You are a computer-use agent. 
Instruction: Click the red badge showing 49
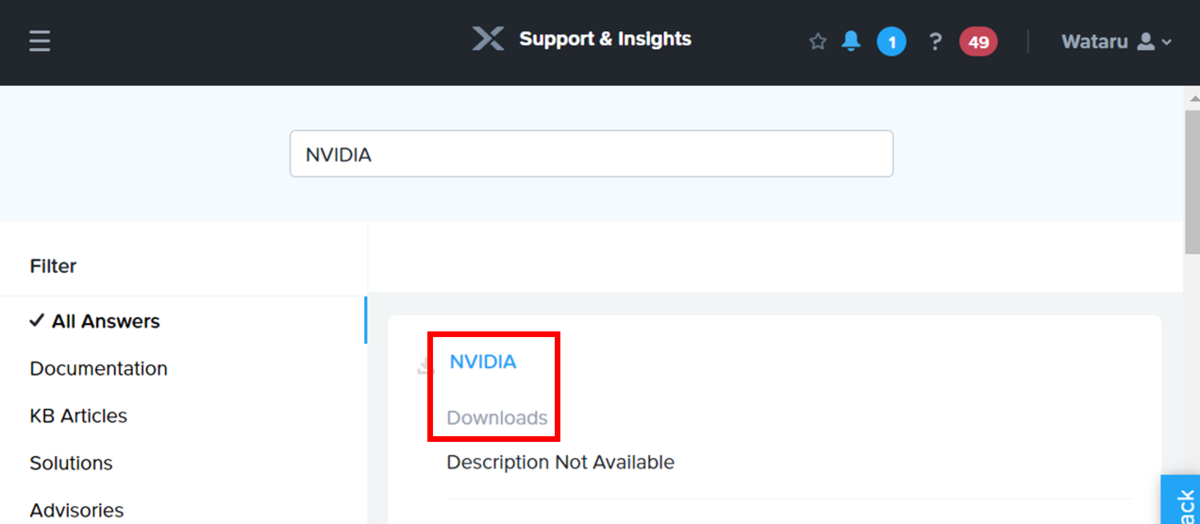978,42
